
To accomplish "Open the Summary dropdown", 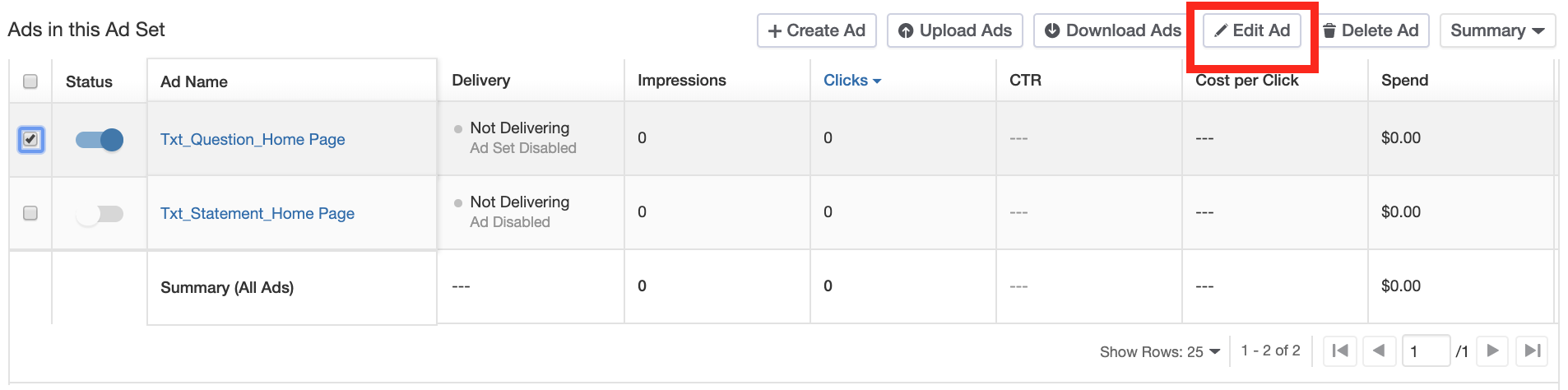I will [x=1496, y=30].
